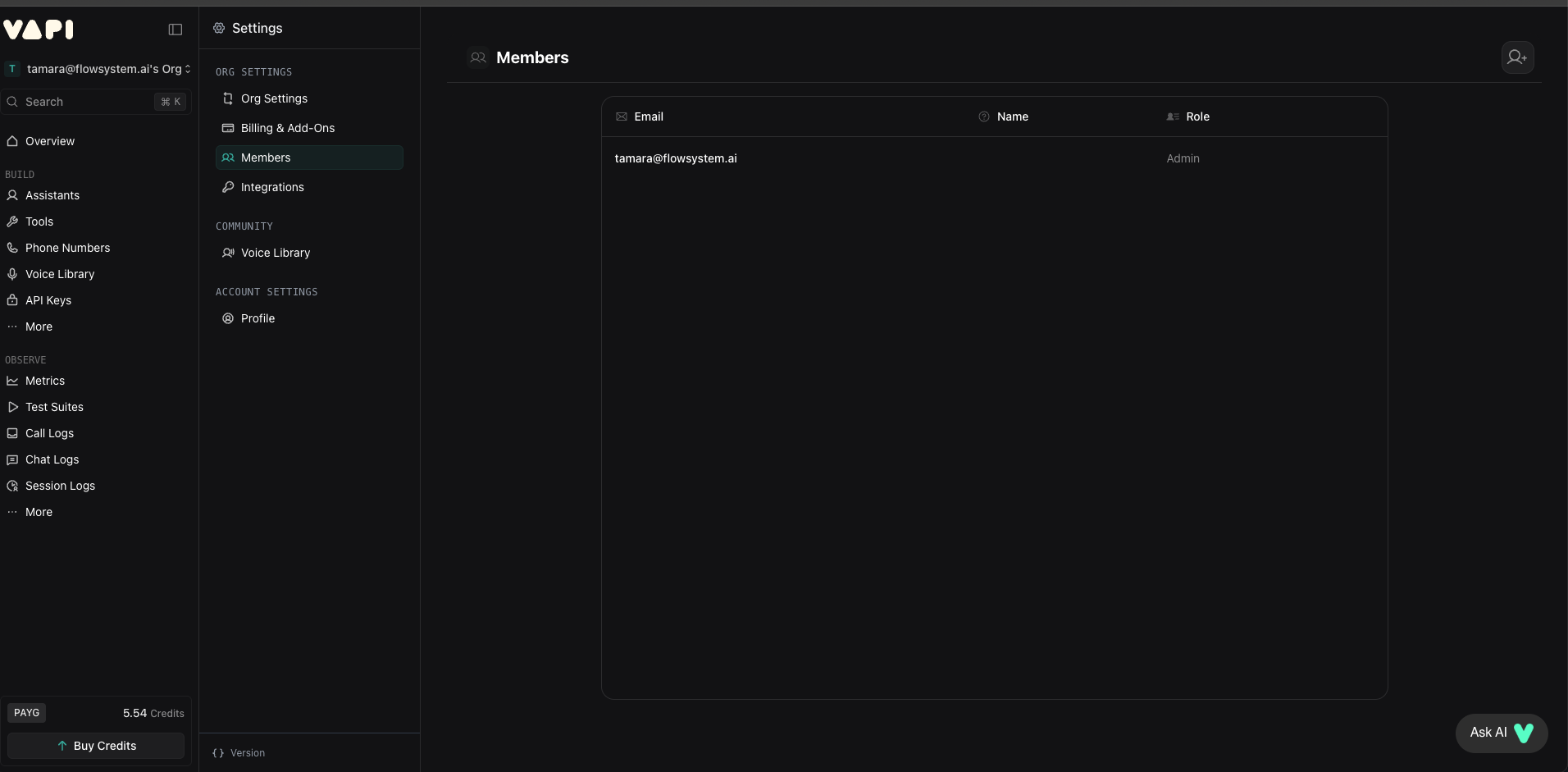Click the API Keys icon
This screenshot has height=772, width=1568.
(13, 300)
